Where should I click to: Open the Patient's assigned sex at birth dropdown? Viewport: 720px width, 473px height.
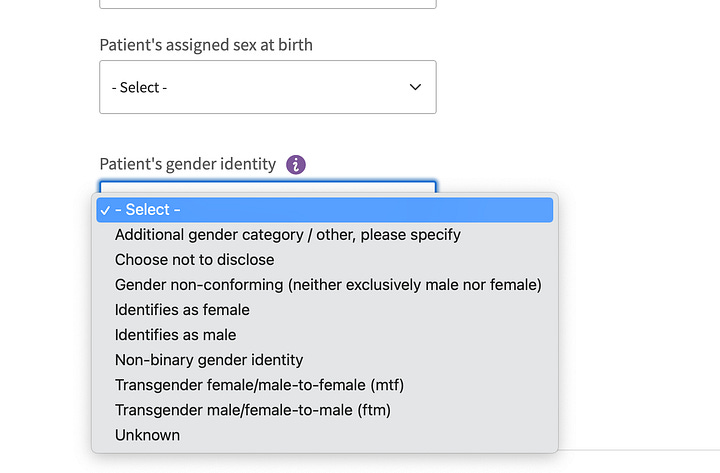267,87
